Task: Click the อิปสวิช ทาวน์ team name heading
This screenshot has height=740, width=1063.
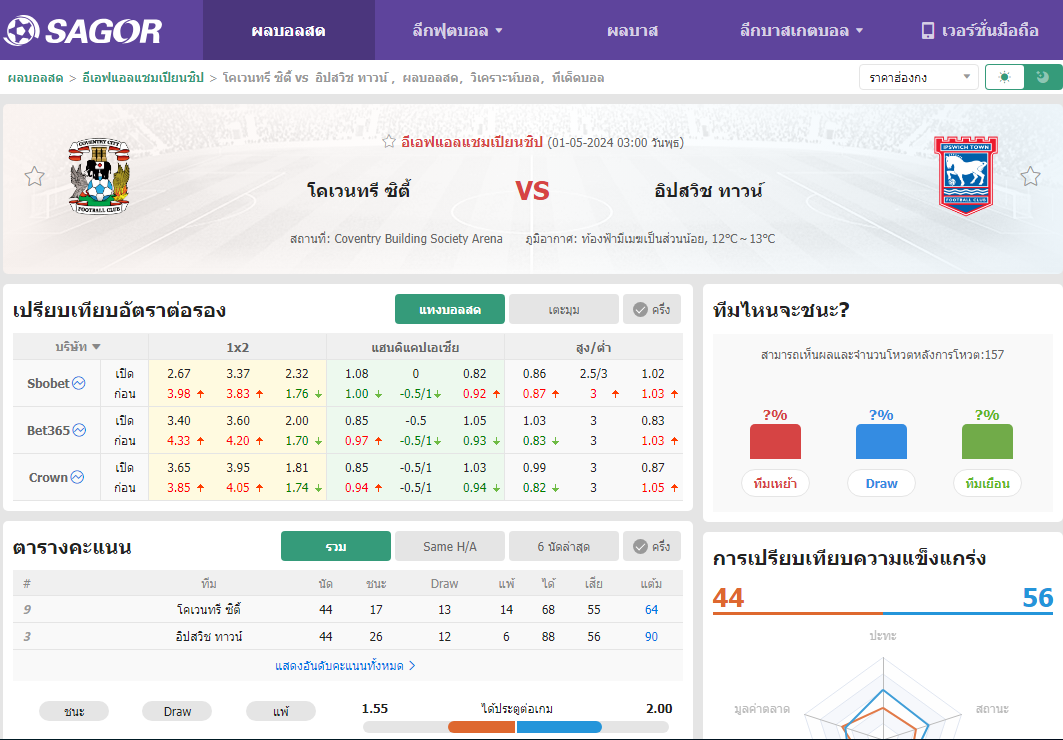Action: (708, 190)
